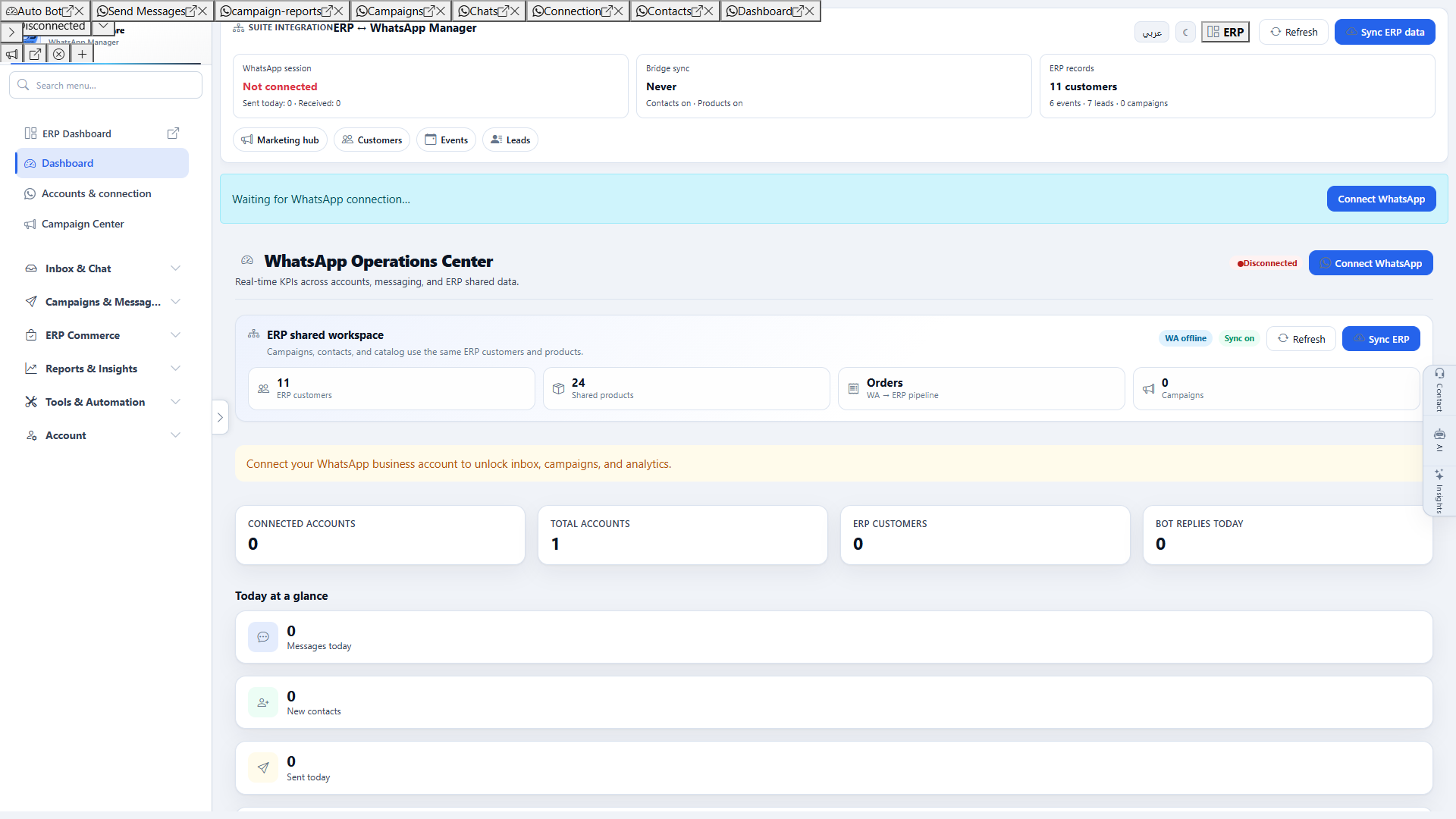Click the Sent today paper plane icon
This screenshot has height=819, width=1456.
(x=263, y=767)
